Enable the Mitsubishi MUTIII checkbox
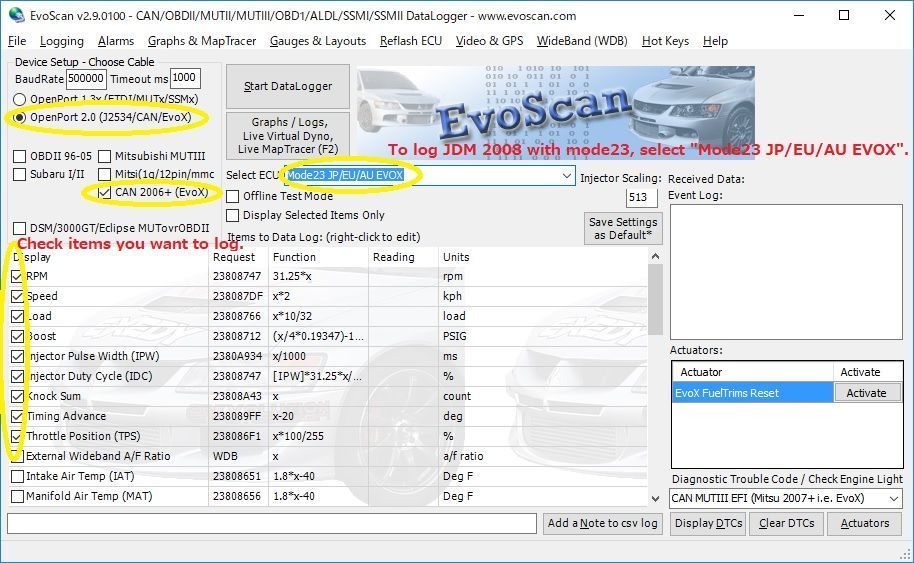Viewport: 914px width, 563px height. pyautogui.click(x=104, y=156)
